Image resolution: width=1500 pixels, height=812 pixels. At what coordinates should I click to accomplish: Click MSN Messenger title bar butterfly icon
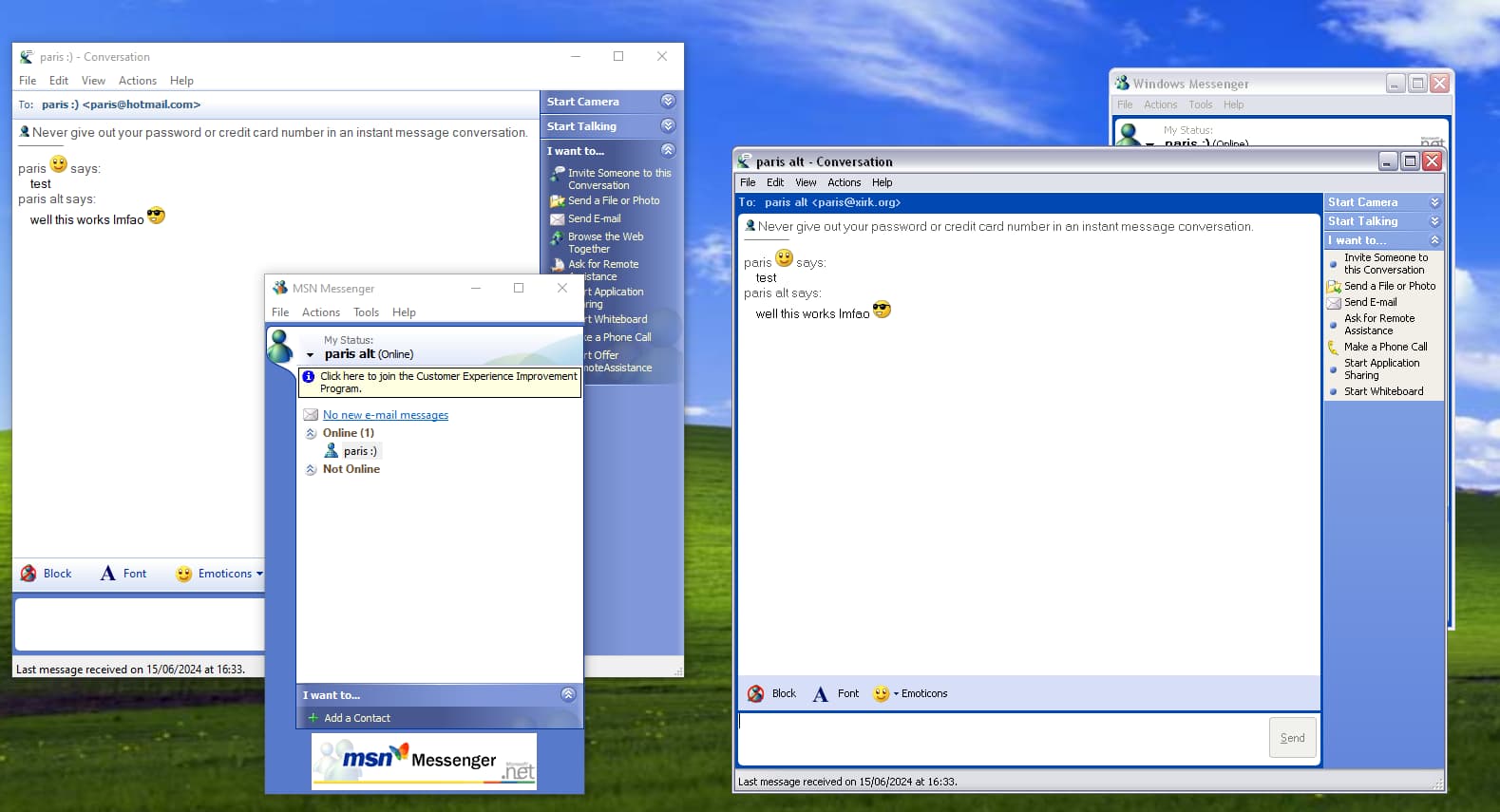[280, 288]
